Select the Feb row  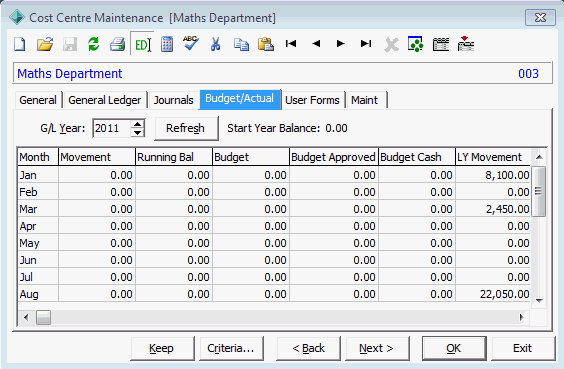click(274, 192)
